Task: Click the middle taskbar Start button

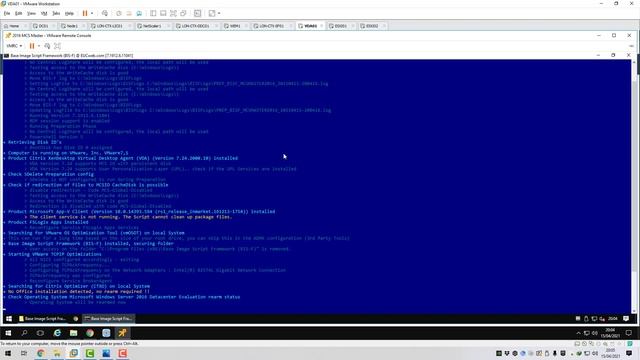Action: [8, 333]
